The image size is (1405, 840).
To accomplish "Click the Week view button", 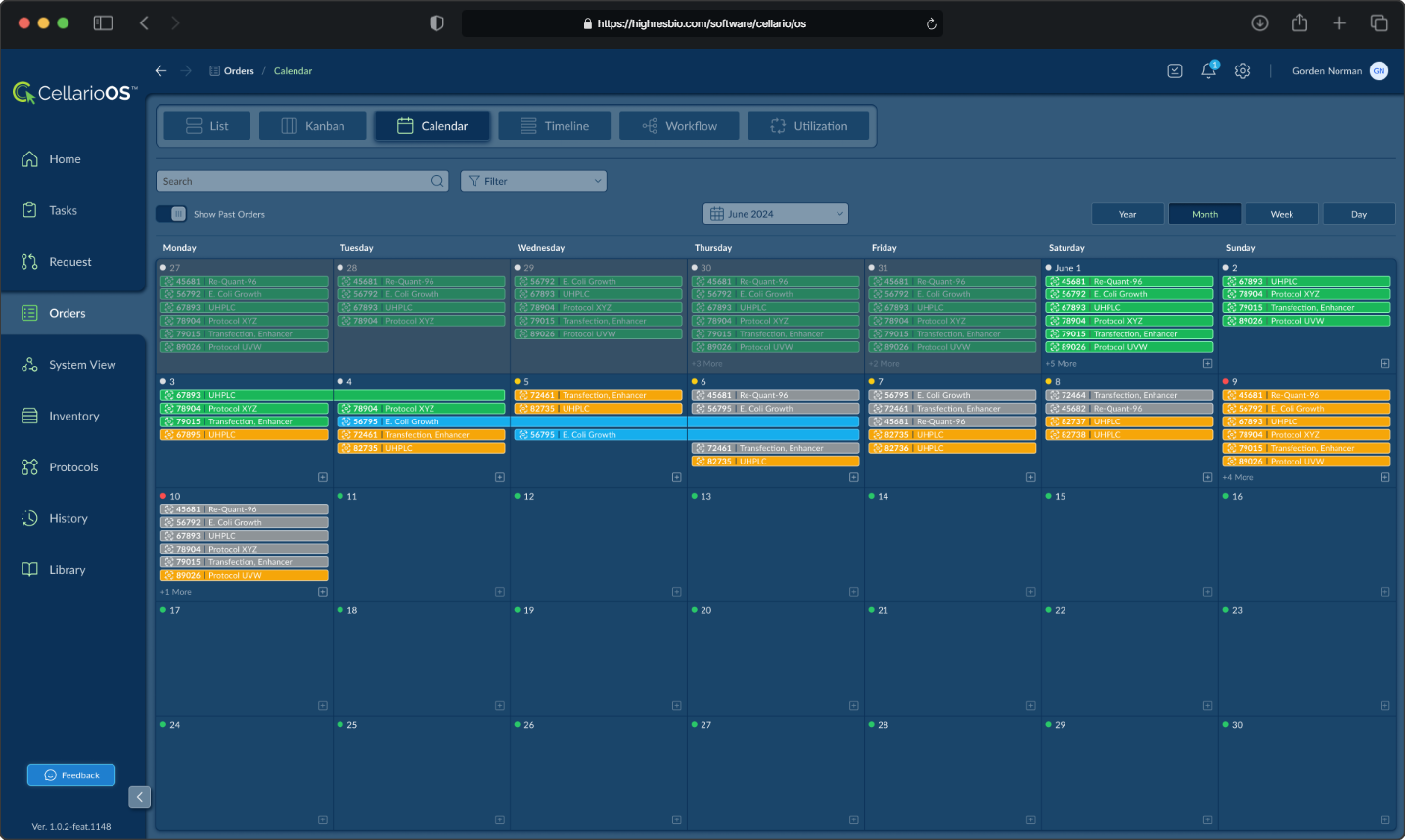I will click(1282, 213).
